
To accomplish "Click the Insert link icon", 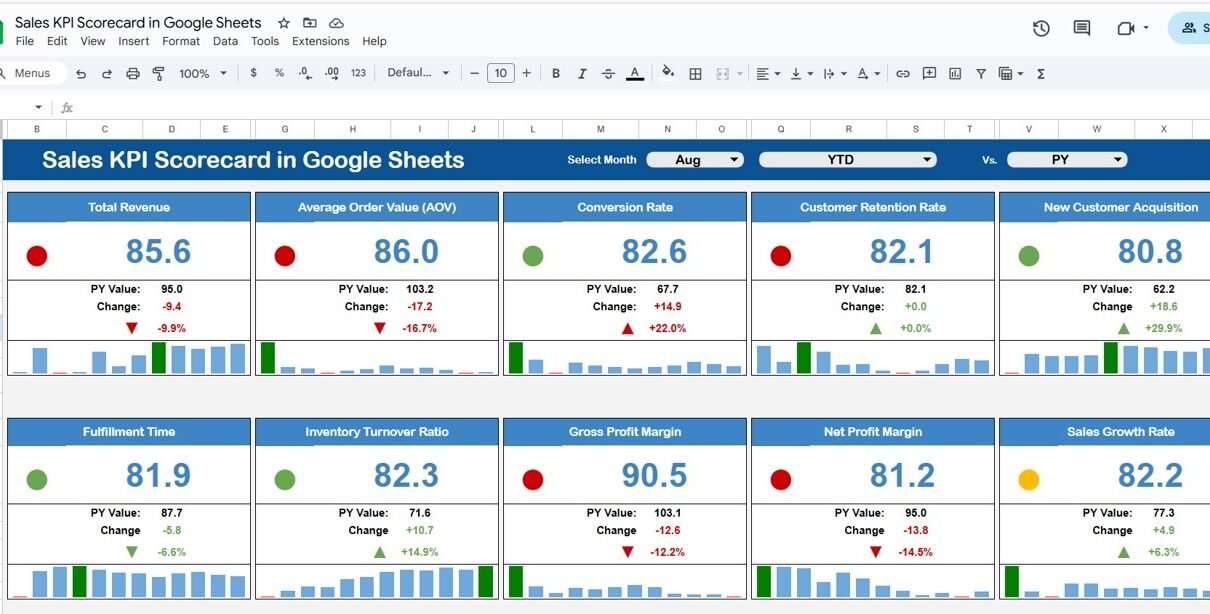I will (903, 73).
